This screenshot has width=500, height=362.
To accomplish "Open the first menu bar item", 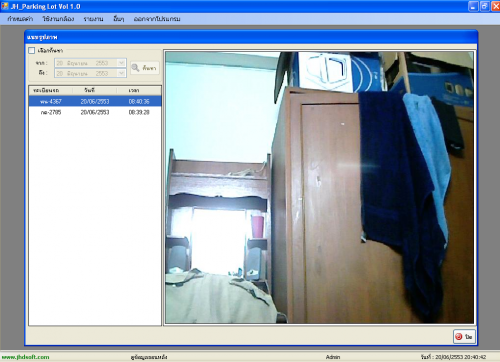I will click(20, 19).
